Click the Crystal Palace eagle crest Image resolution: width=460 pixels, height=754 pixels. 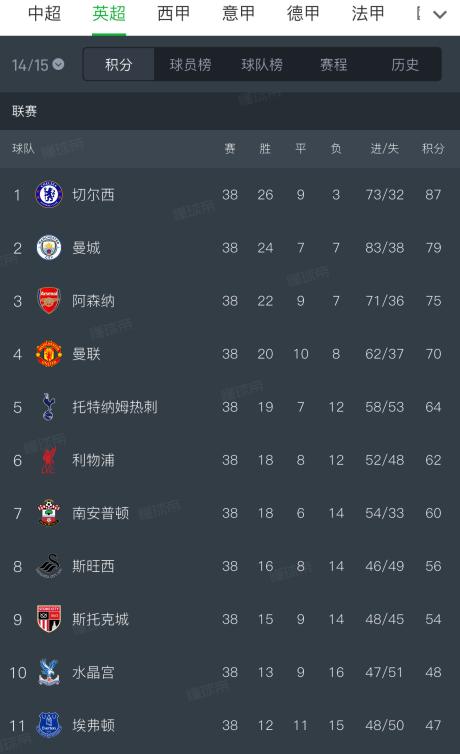coord(49,672)
